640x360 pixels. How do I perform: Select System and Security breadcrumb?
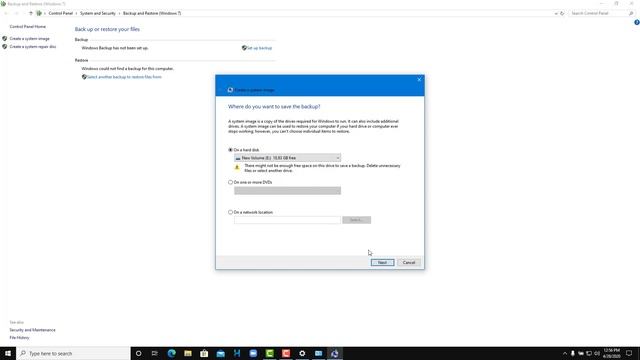(x=98, y=13)
